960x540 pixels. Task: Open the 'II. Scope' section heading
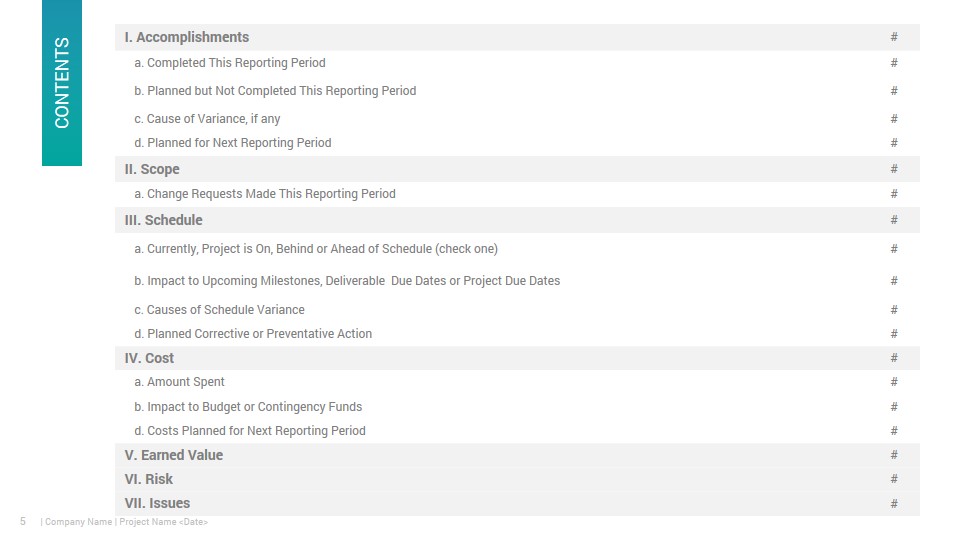click(152, 169)
